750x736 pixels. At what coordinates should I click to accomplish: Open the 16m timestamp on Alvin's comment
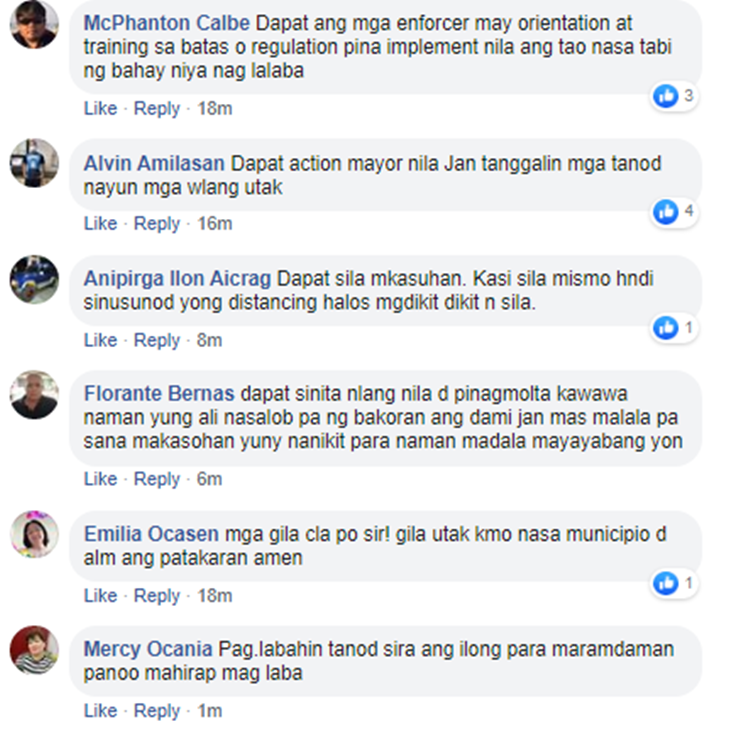tap(215, 224)
